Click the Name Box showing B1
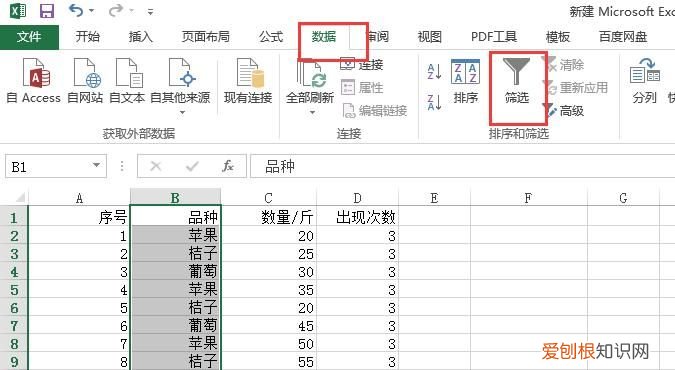The image size is (675, 370). click(x=56, y=166)
